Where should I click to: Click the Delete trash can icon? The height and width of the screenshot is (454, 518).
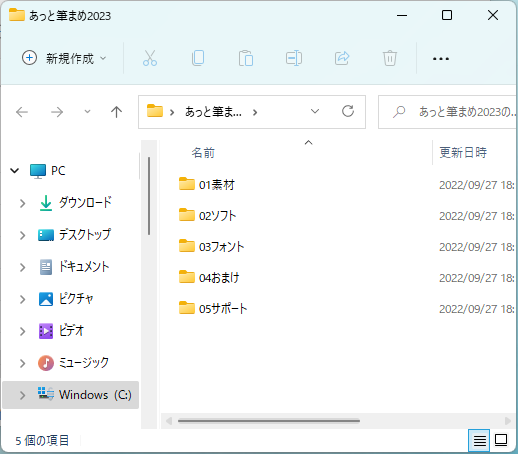coord(390,58)
